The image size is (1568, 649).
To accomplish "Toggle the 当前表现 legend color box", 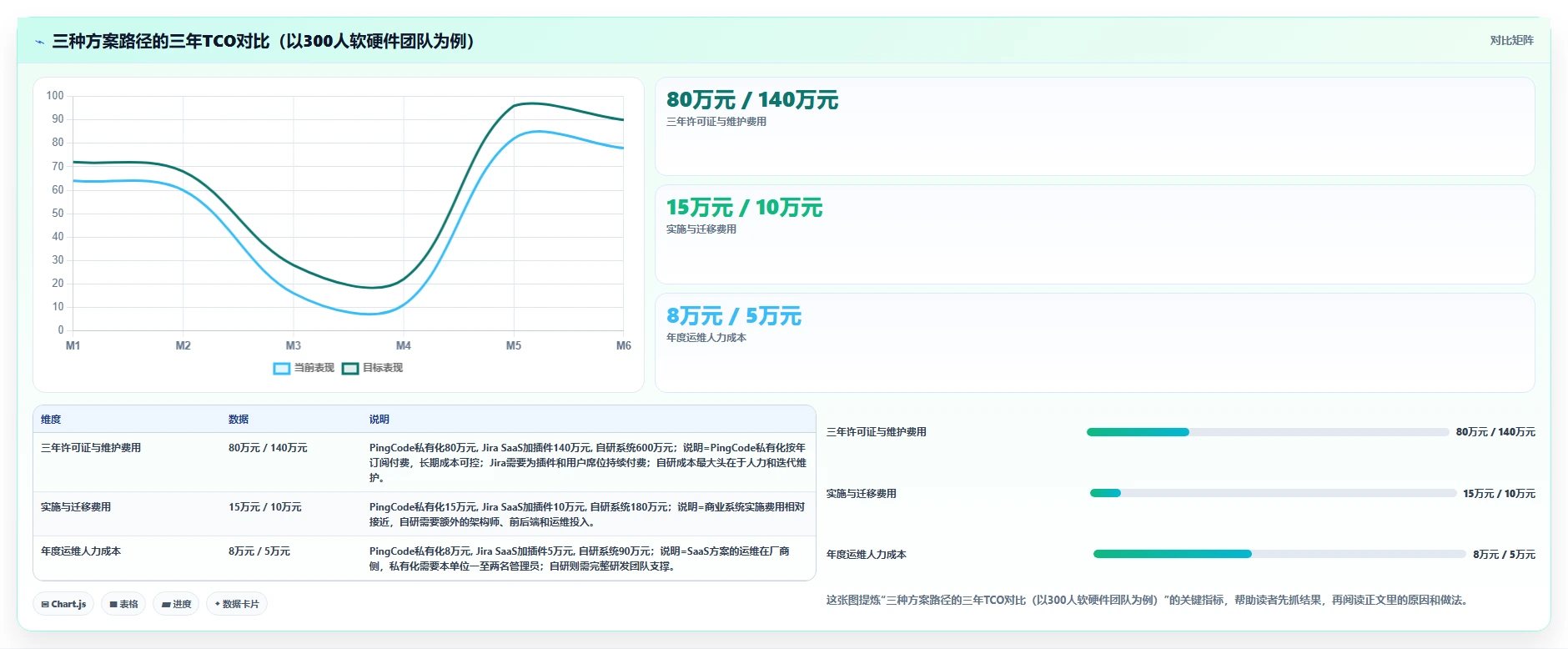I will pos(282,368).
